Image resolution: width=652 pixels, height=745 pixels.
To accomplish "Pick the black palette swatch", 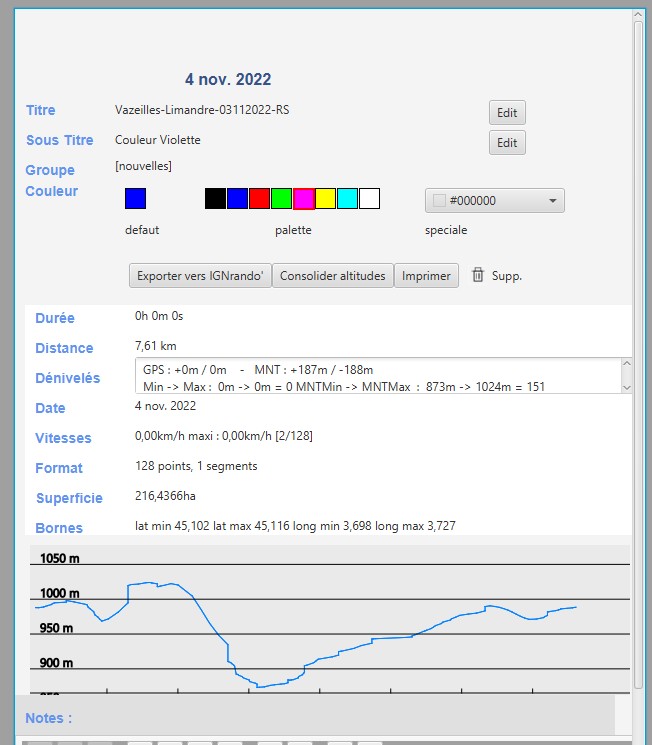I will [x=215, y=198].
